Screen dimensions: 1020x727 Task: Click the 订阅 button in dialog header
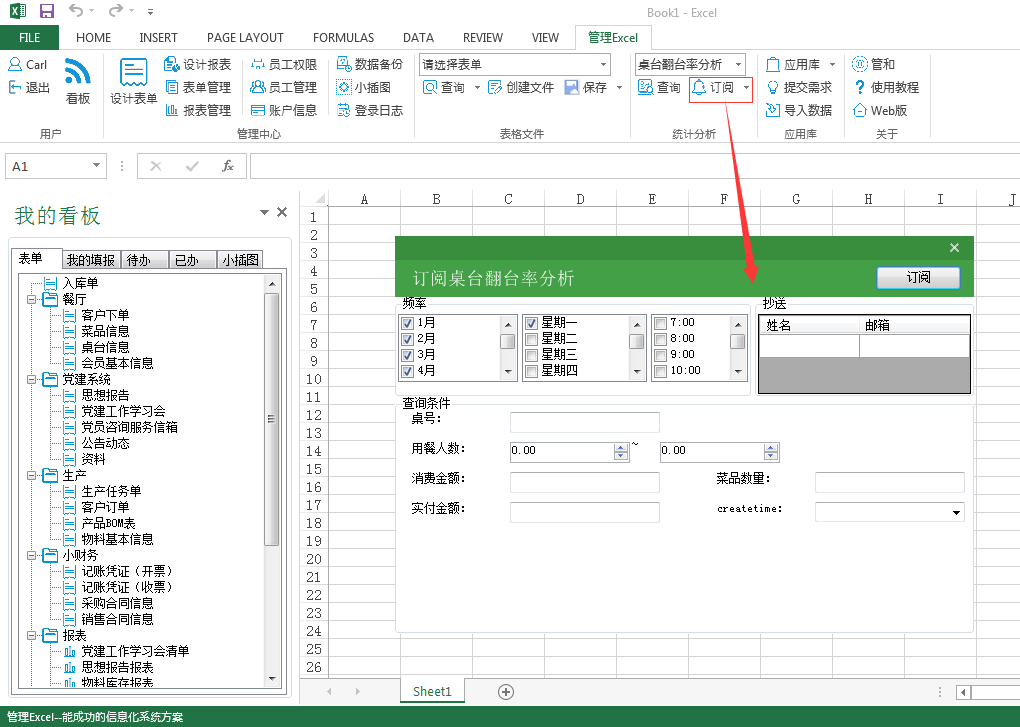coord(918,278)
